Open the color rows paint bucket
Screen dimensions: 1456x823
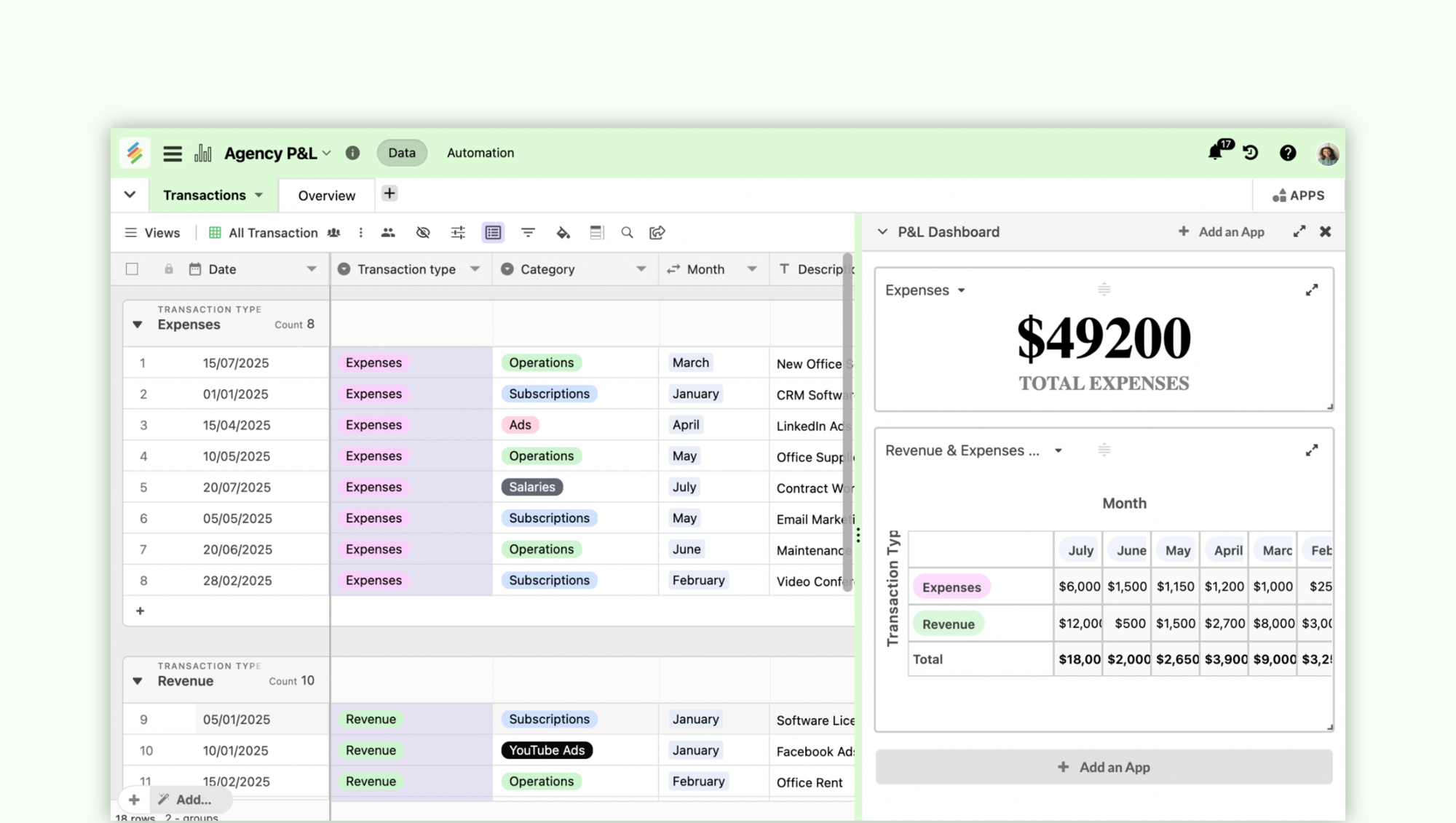(563, 233)
